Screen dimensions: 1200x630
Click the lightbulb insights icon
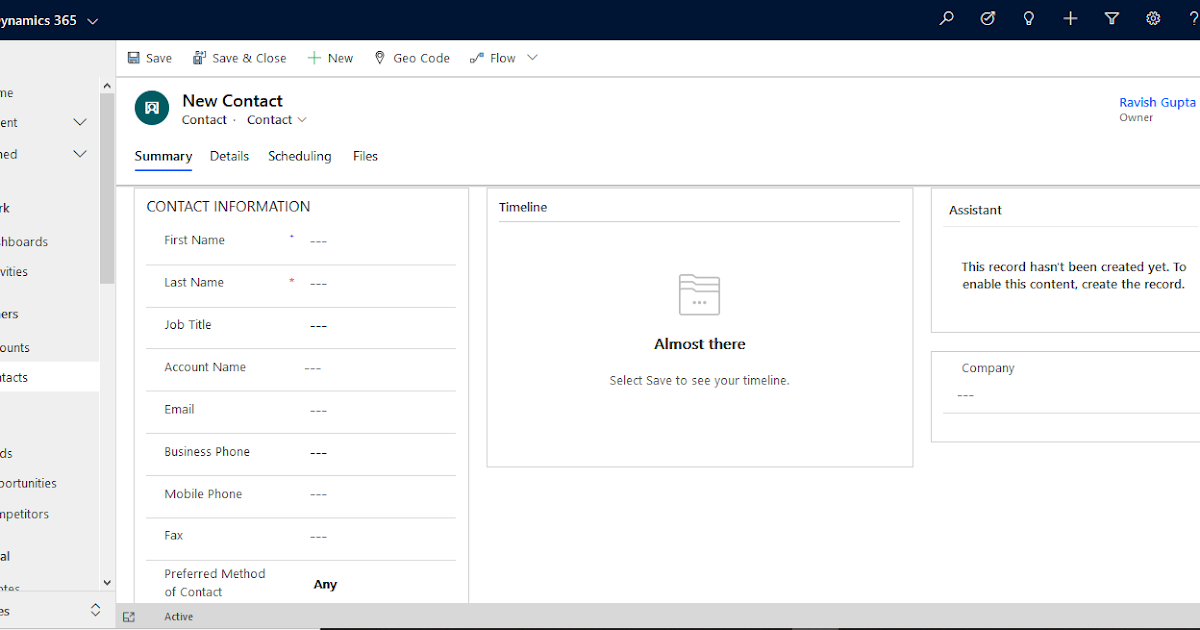coord(1028,18)
